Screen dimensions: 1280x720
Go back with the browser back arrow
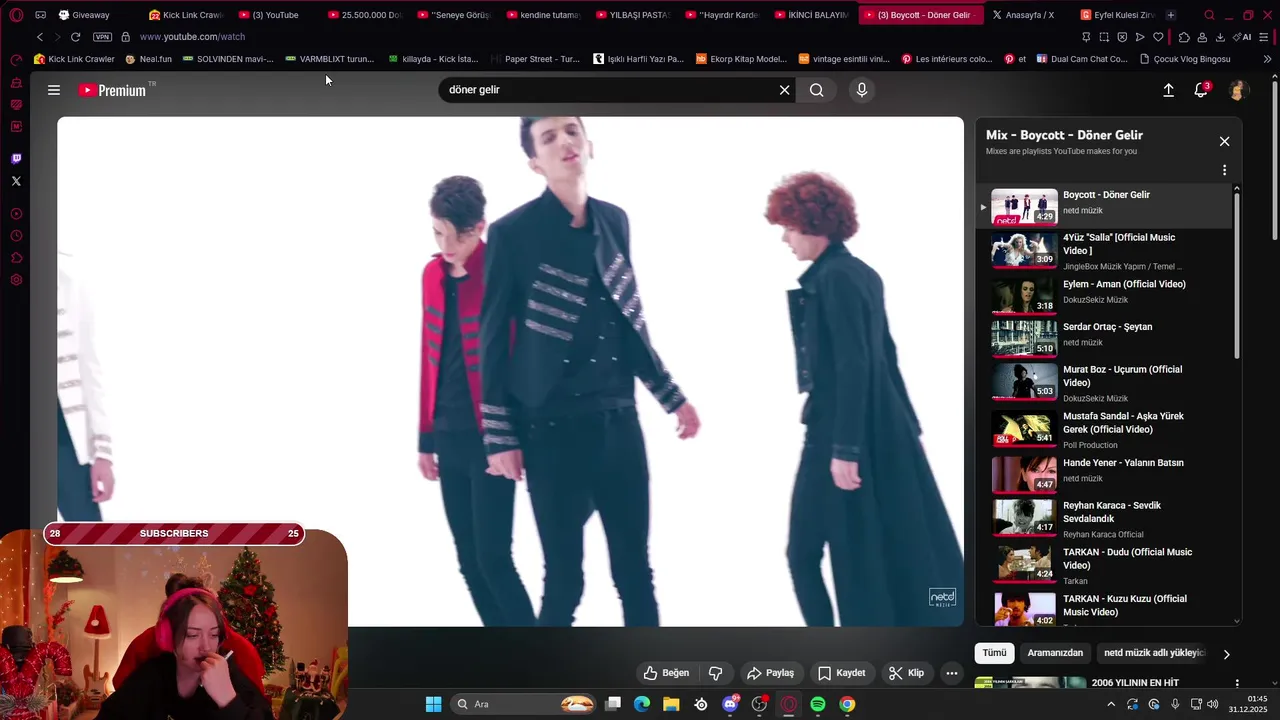pos(40,37)
